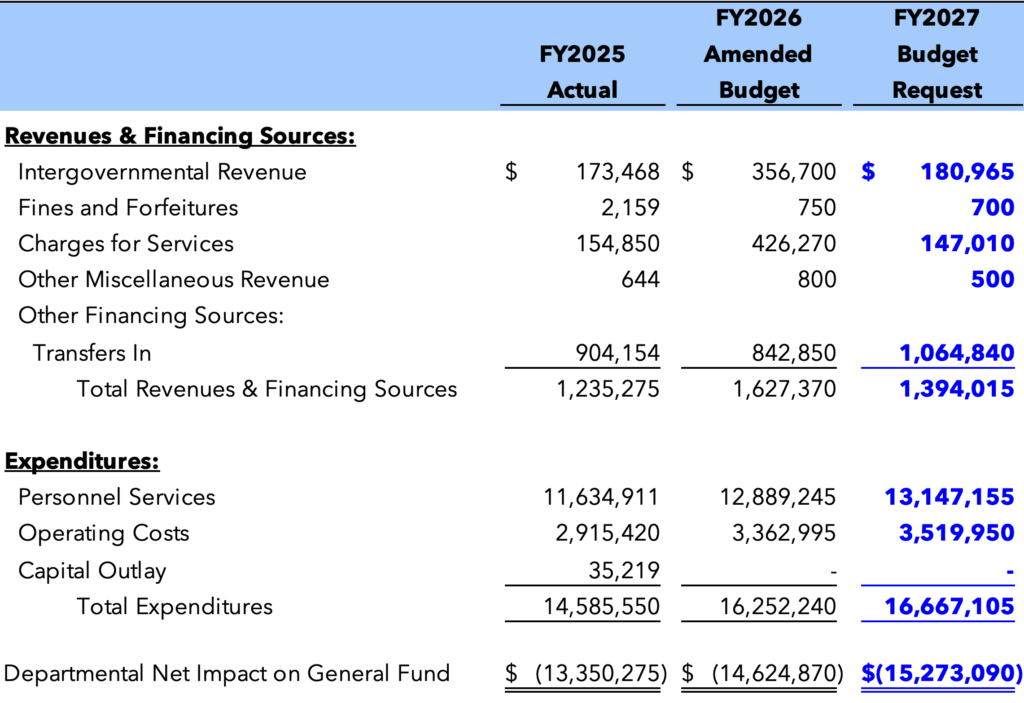Select the Charges for Services label
The width and height of the screenshot is (1024, 703).
pyautogui.click(x=126, y=244)
